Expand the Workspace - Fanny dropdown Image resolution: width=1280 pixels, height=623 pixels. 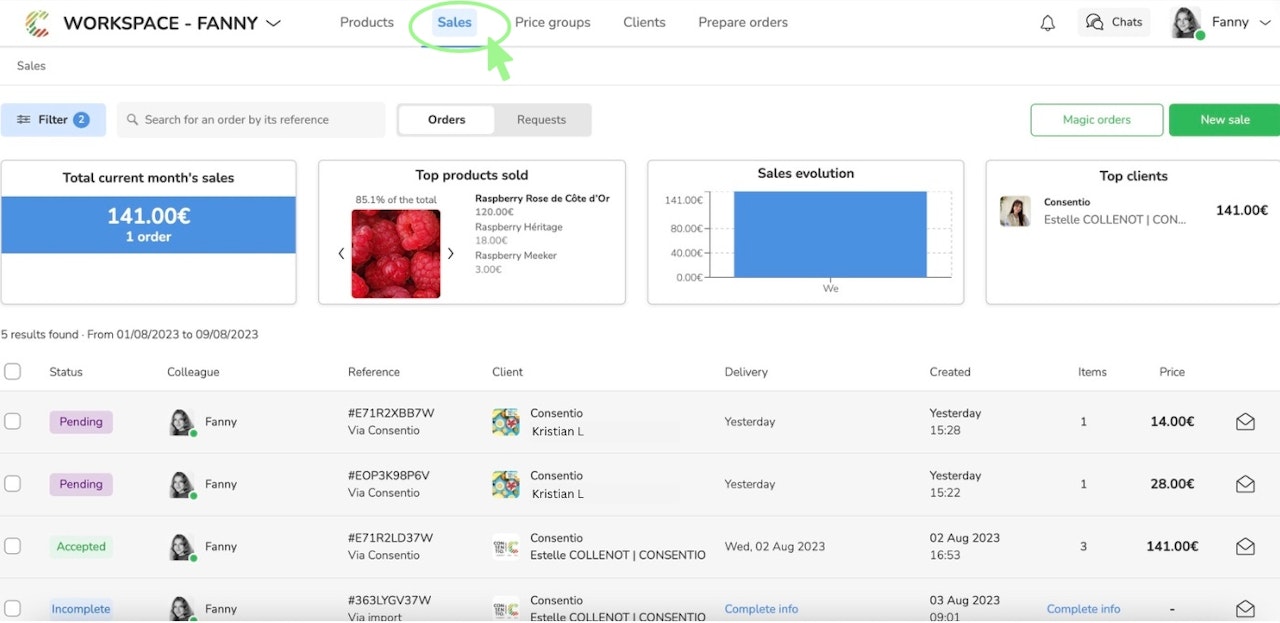[273, 23]
